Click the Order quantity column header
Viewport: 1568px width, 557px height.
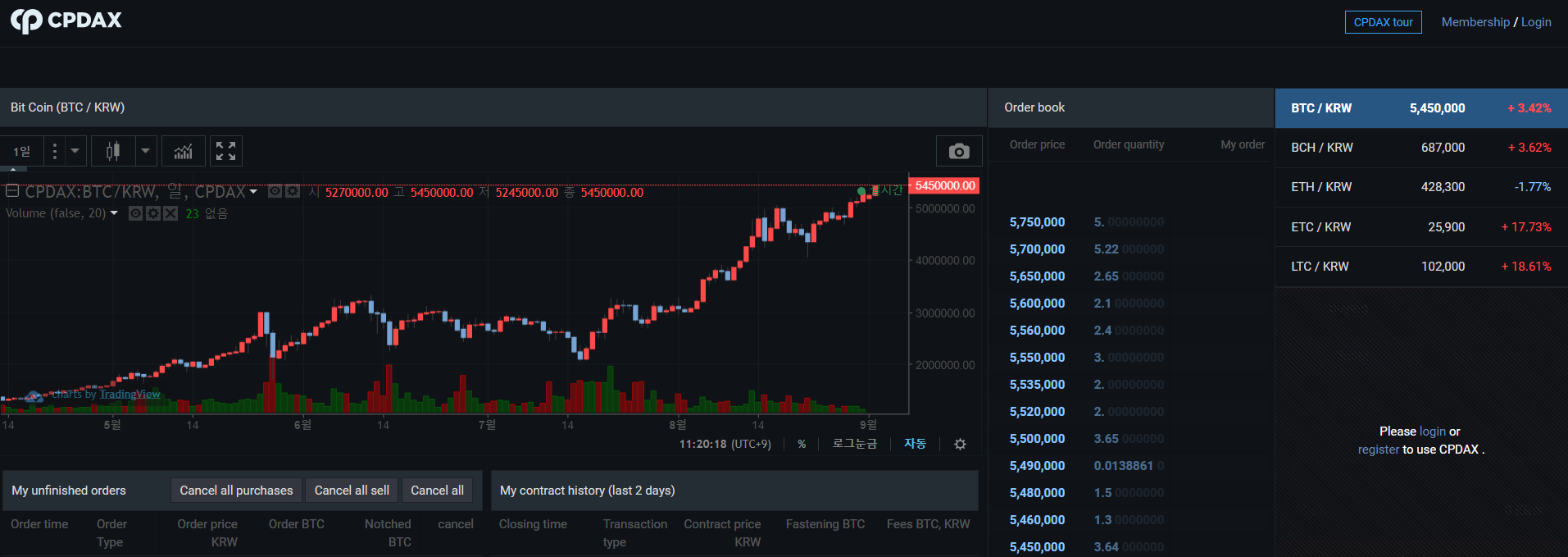coord(1129,144)
